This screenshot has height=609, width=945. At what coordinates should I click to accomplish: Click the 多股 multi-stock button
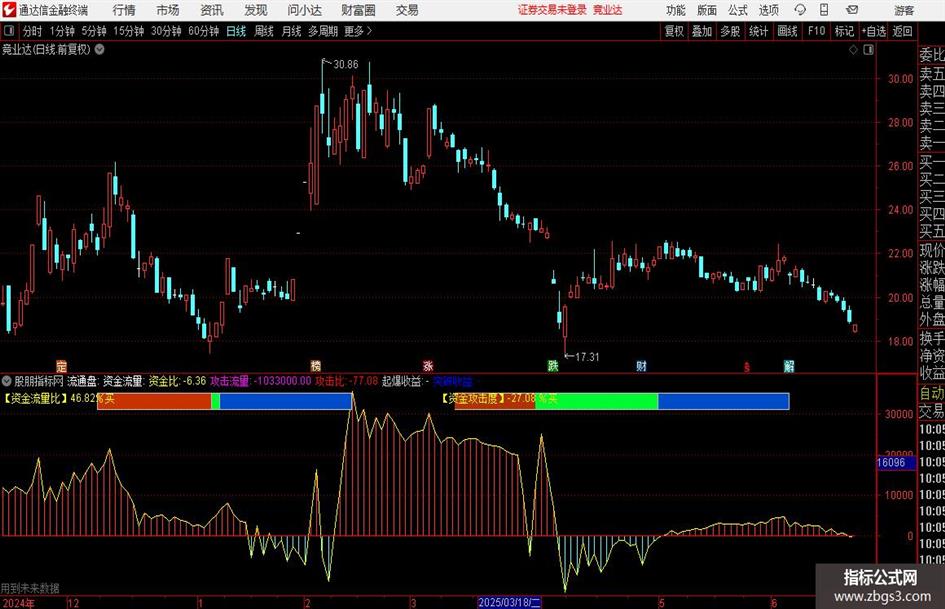(x=730, y=31)
